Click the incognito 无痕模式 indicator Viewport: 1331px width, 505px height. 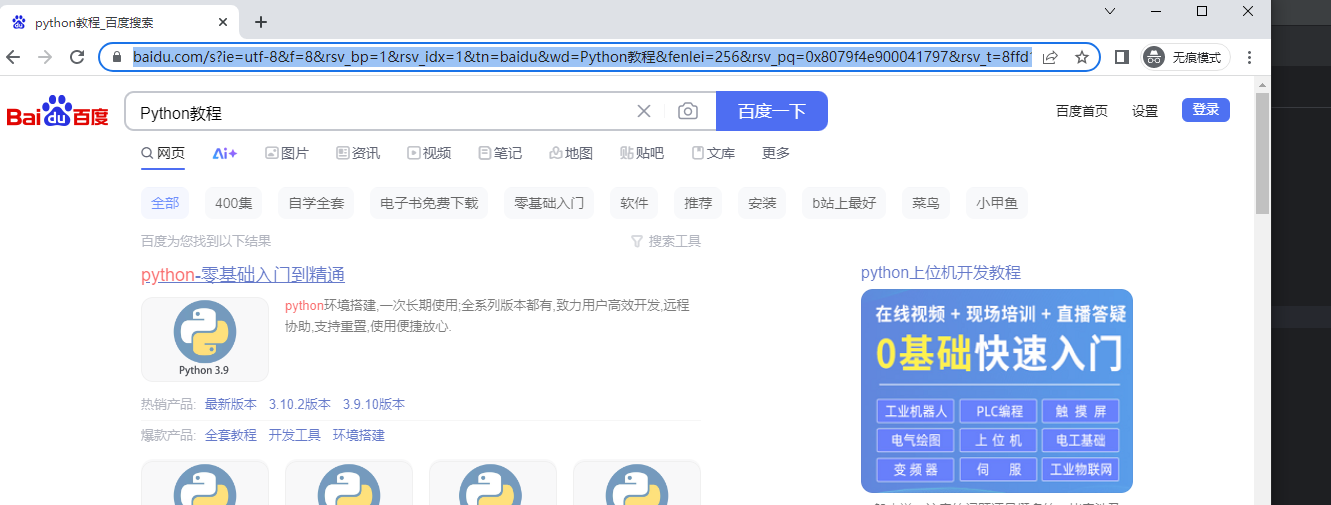tap(1186, 57)
